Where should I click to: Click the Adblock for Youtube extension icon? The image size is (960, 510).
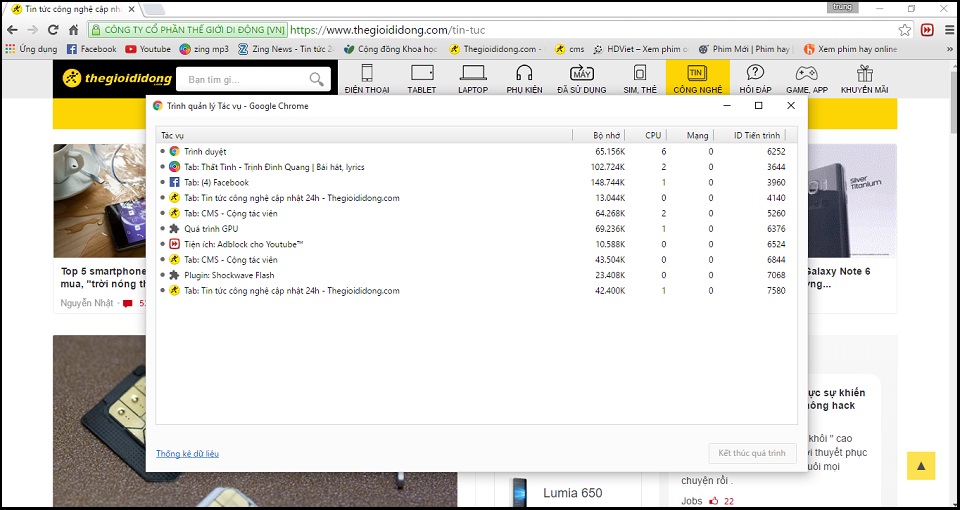(x=928, y=30)
